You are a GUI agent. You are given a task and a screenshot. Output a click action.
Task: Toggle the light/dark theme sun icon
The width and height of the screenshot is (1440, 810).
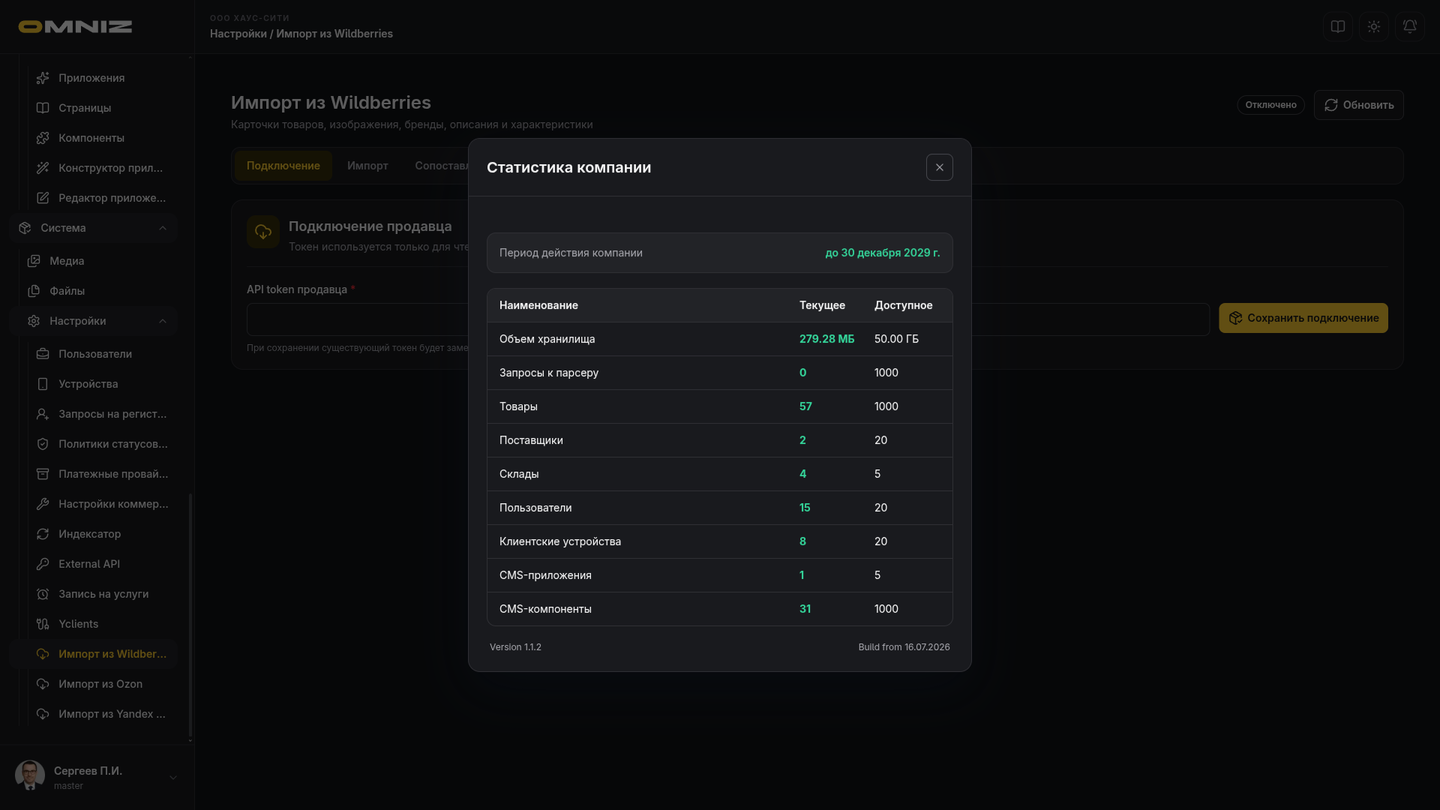(1374, 27)
